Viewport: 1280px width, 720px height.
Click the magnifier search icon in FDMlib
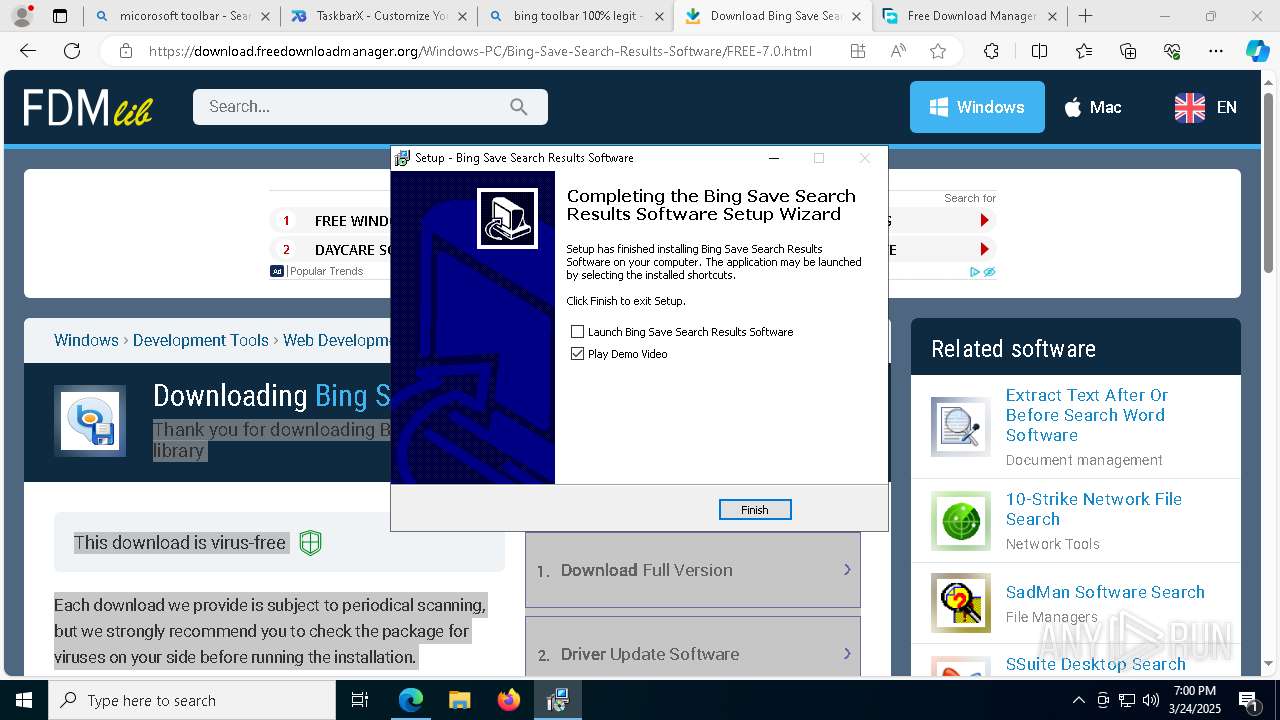[x=518, y=107]
